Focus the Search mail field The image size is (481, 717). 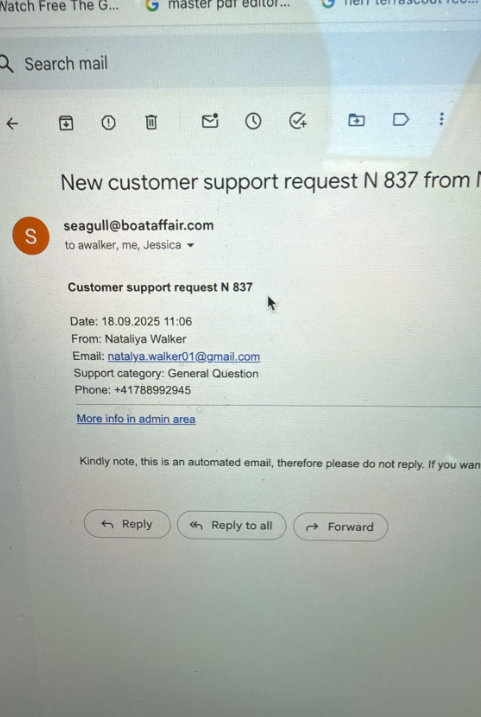[165, 64]
